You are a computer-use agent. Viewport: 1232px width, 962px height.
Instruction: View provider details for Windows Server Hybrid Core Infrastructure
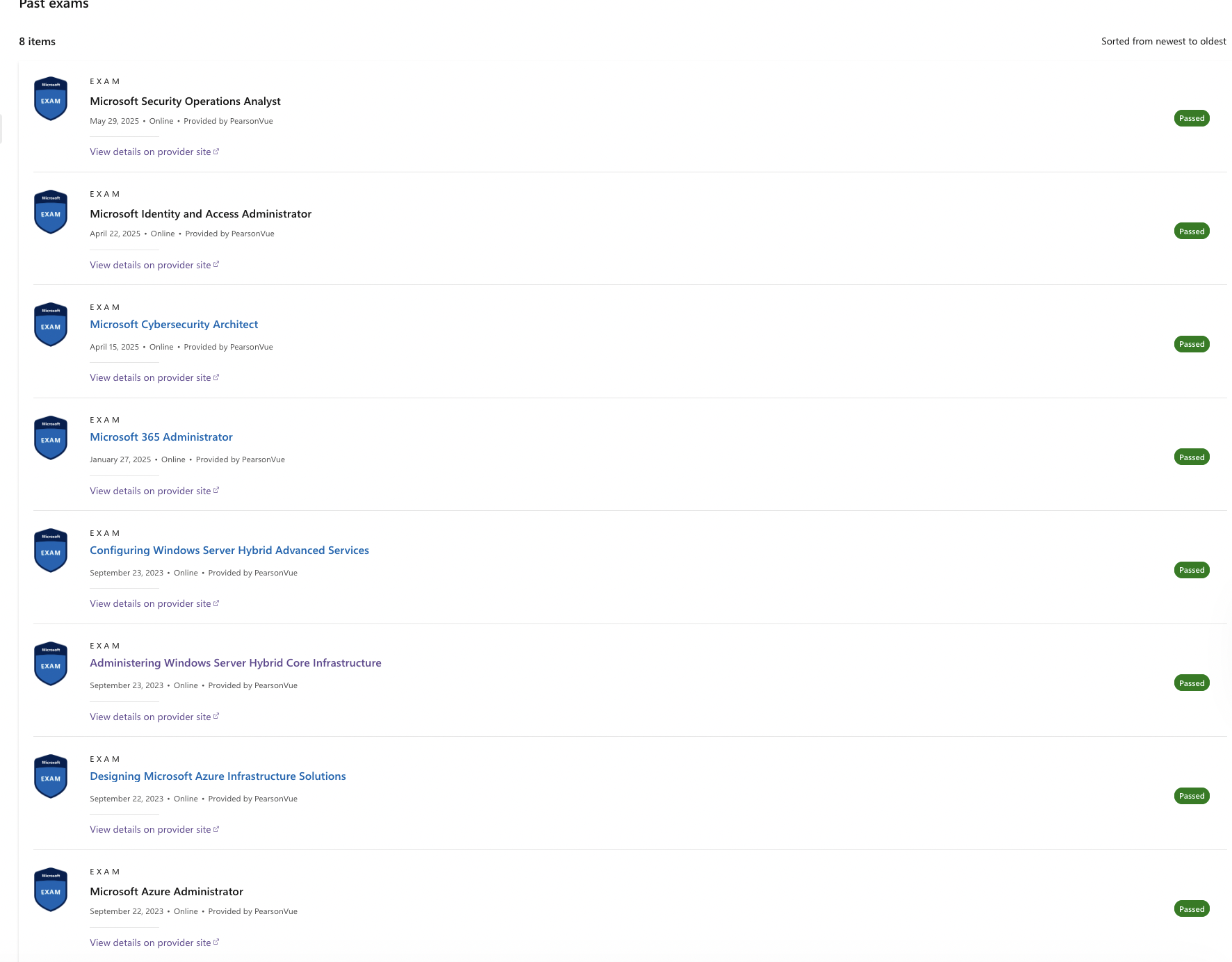click(x=154, y=717)
